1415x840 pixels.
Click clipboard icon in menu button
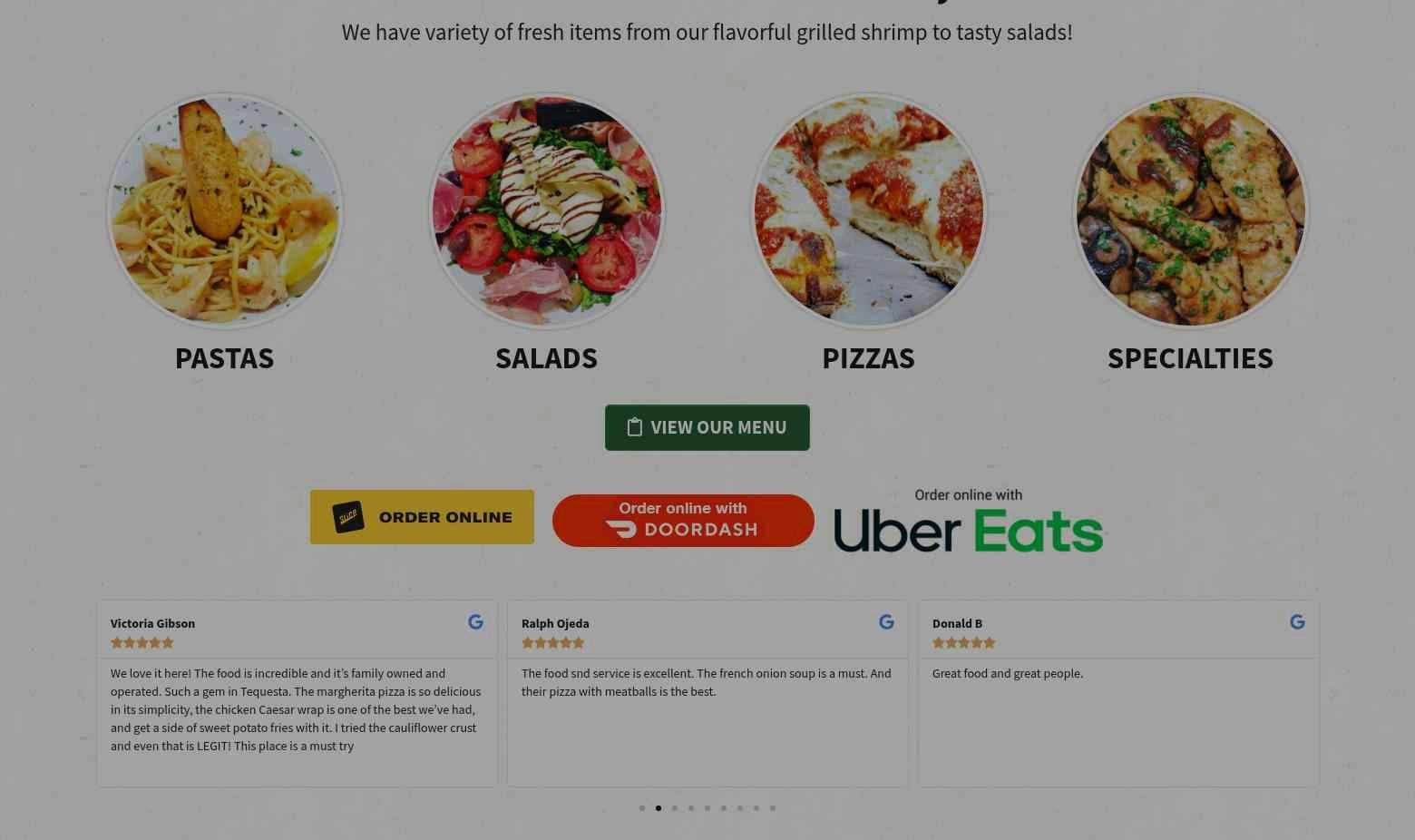pyautogui.click(x=635, y=427)
